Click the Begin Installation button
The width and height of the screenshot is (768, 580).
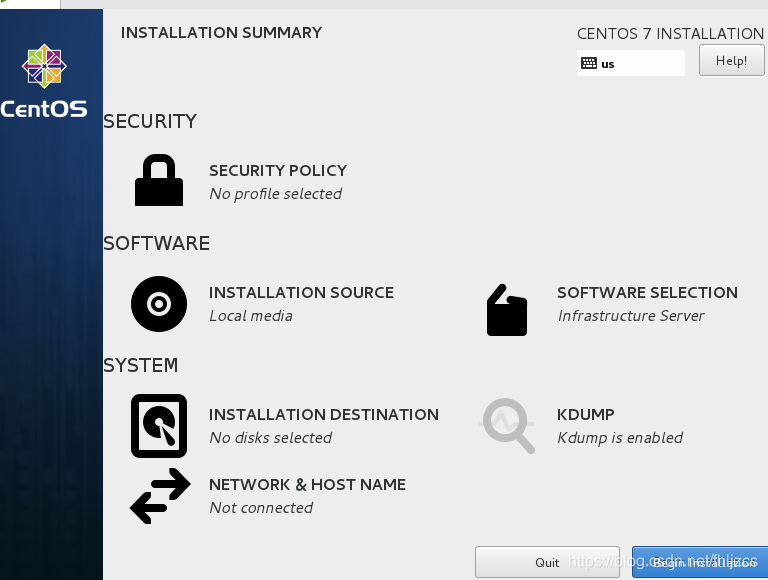700,562
